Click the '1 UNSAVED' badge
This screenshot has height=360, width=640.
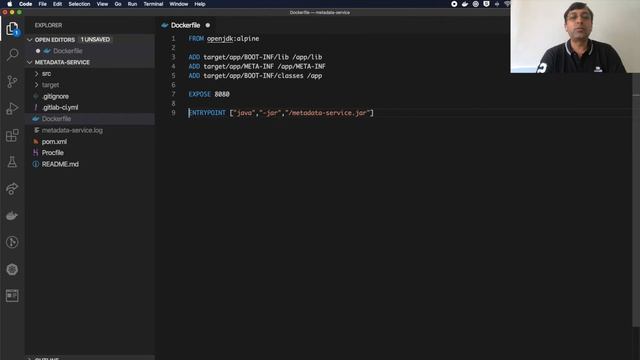(95, 40)
